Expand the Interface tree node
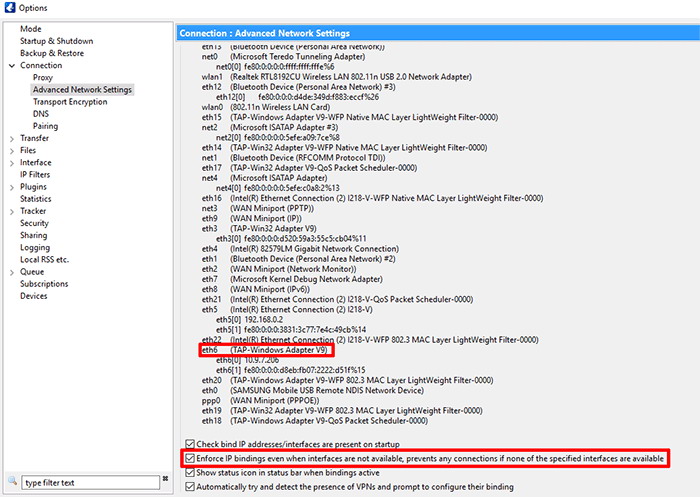 pyautogui.click(x=12, y=163)
